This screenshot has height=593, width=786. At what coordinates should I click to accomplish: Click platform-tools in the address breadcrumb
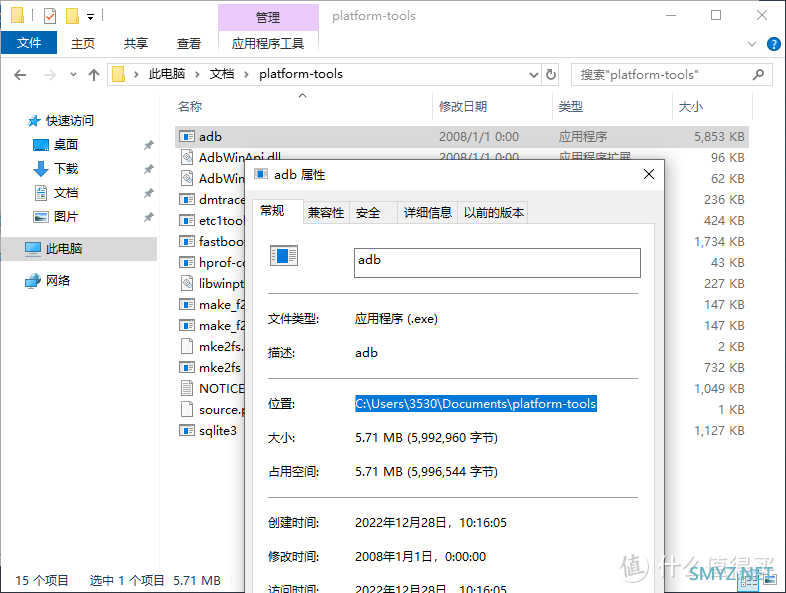(x=301, y=74)
